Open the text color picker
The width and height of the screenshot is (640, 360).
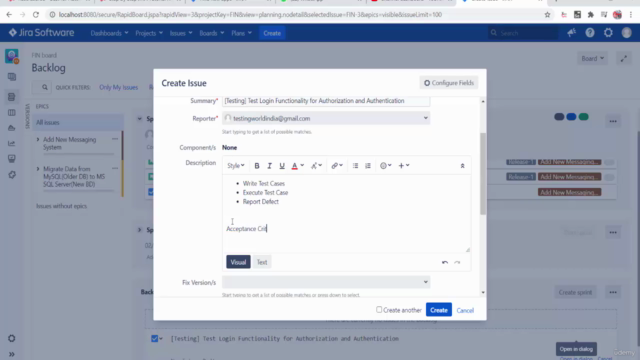[x=297, y=166]
